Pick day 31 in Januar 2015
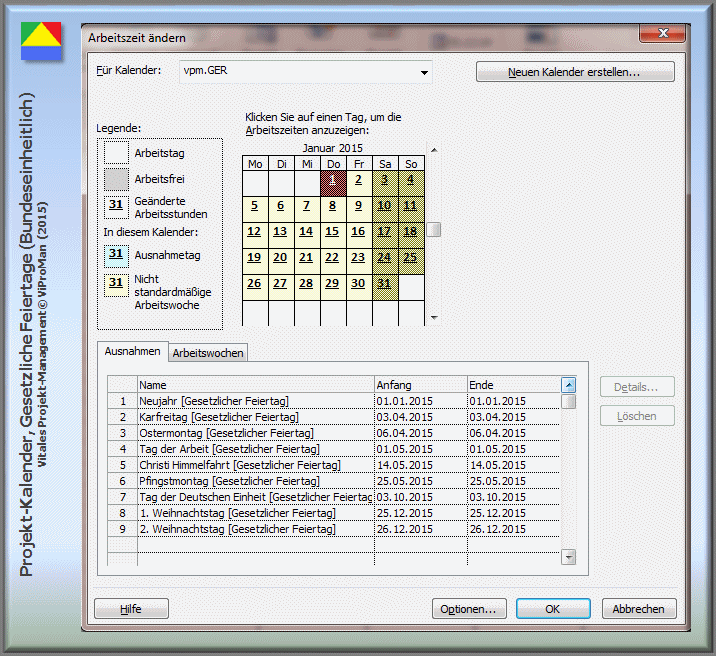 click(385, 287)
